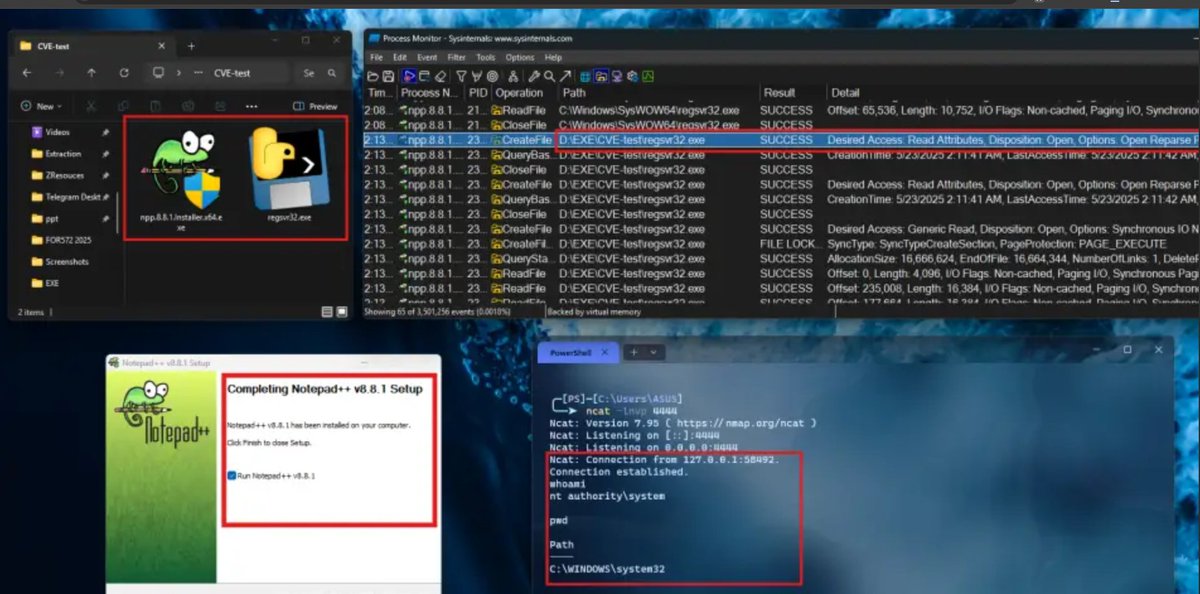Screen dimensions: 1200x594
Task: Select the row with FILE LOCK result
Action: pos(781,244)
